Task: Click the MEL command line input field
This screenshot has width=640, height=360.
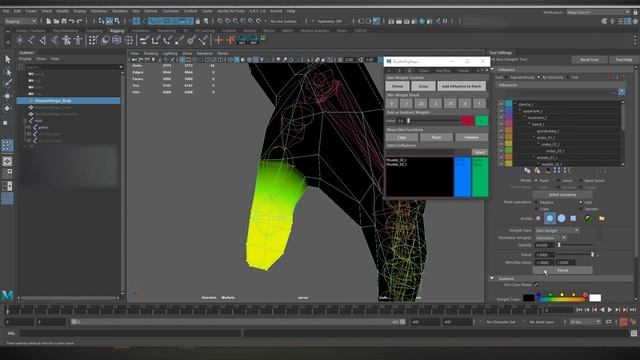Action: tap(131, 333)
